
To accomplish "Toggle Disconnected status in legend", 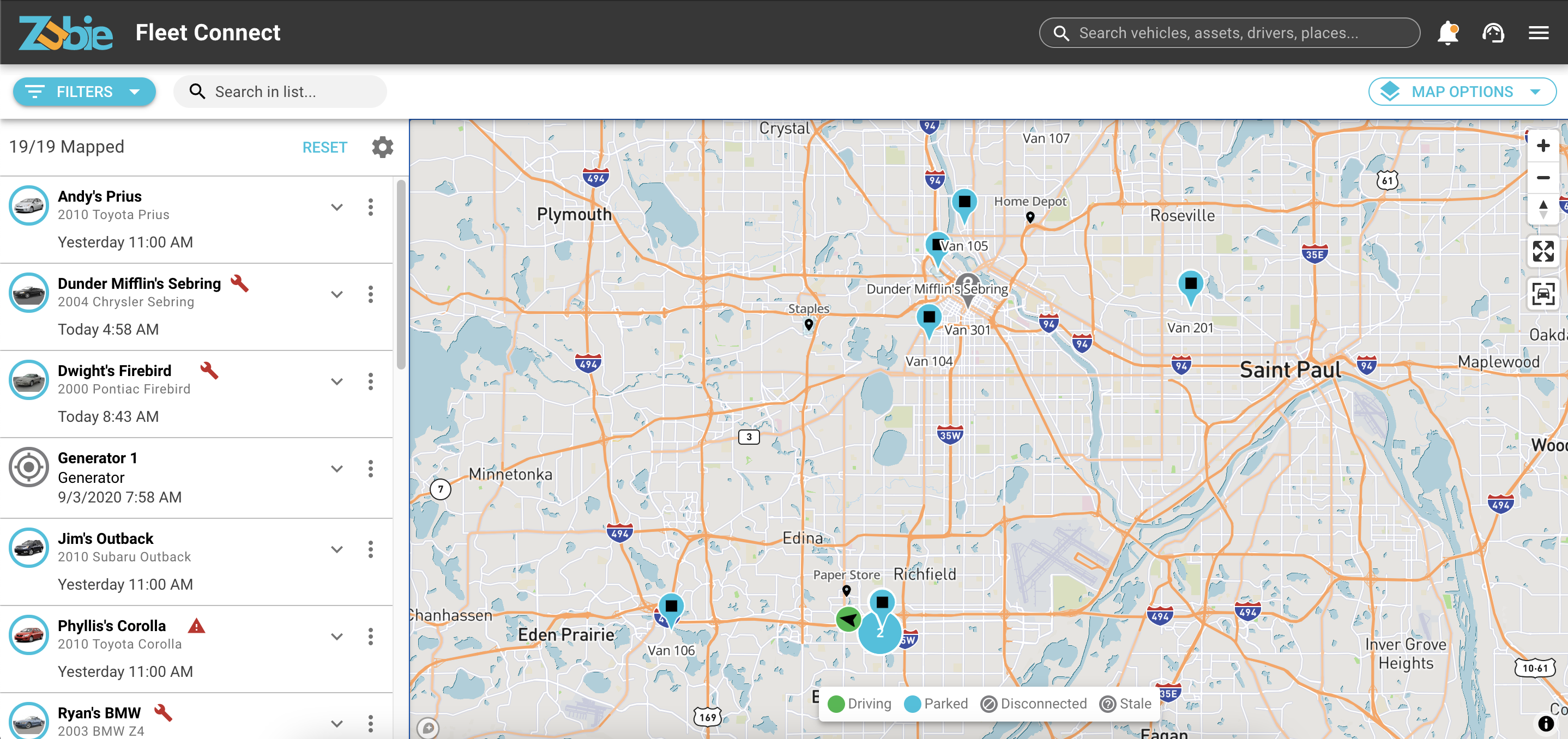I will click(x=1034, y=704).
